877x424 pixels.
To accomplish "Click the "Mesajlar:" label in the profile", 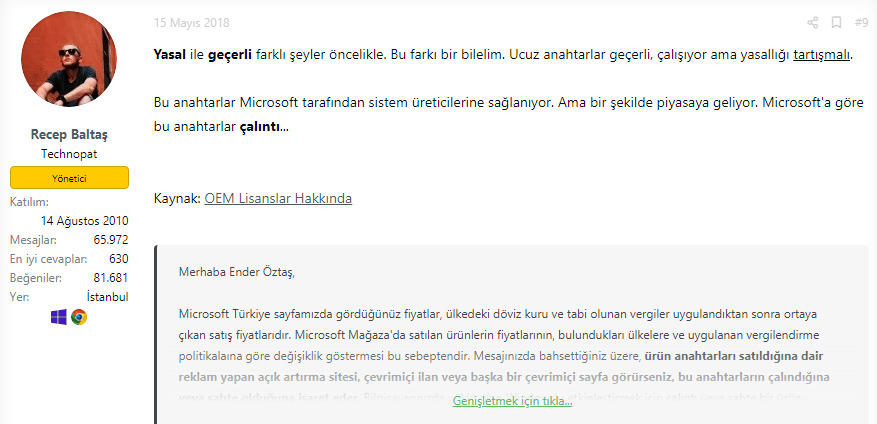I will 33,240.
